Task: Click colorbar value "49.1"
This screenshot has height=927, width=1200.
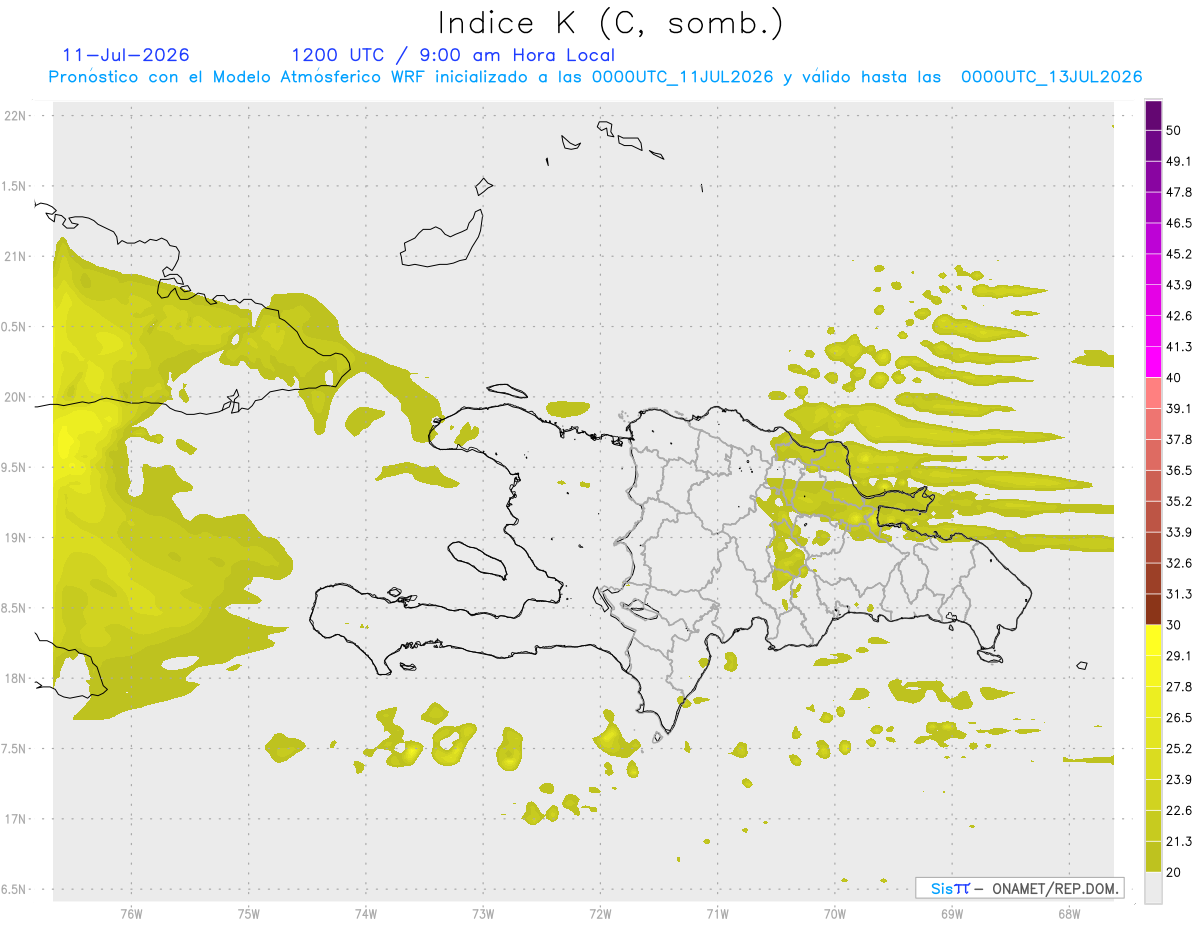Action: coord(1179,161)
